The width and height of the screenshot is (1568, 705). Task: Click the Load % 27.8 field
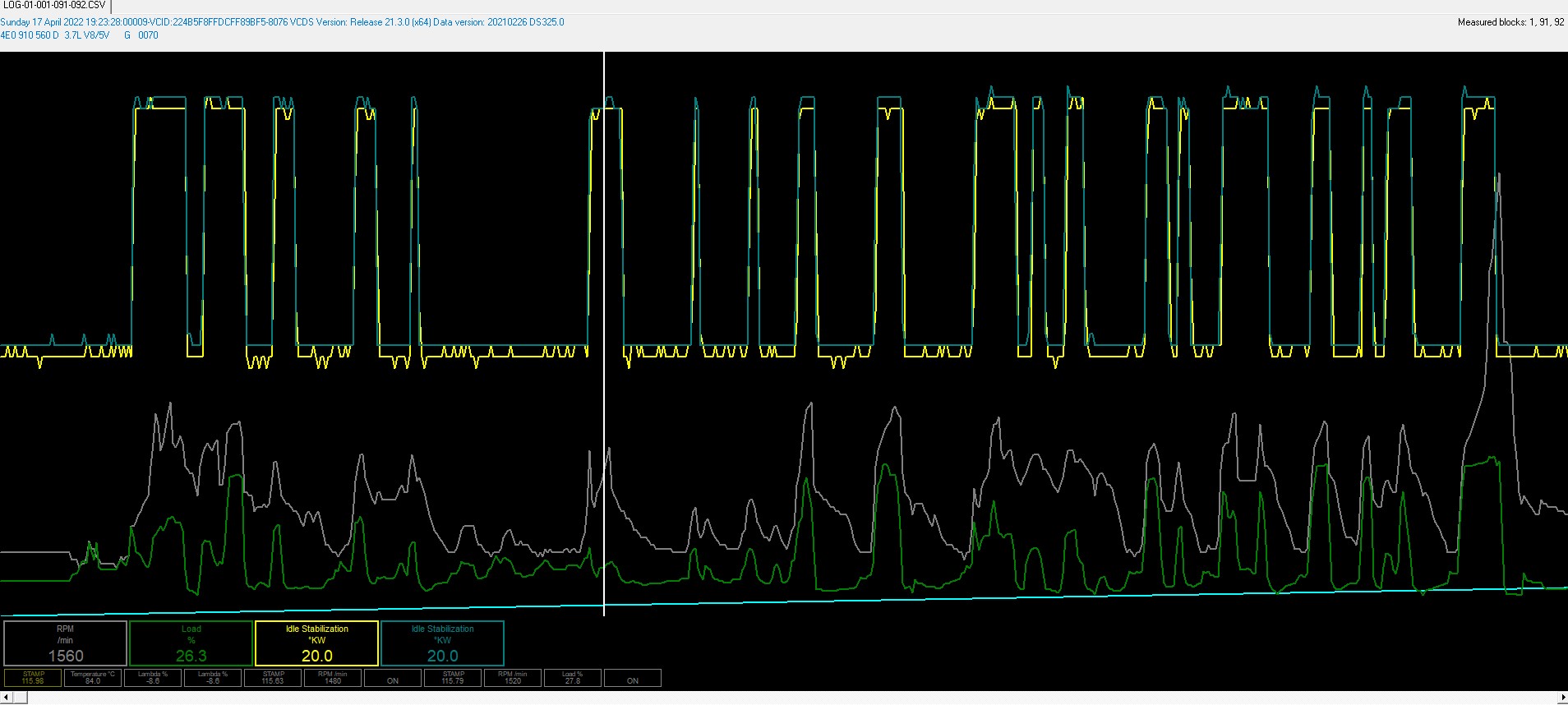573,678
